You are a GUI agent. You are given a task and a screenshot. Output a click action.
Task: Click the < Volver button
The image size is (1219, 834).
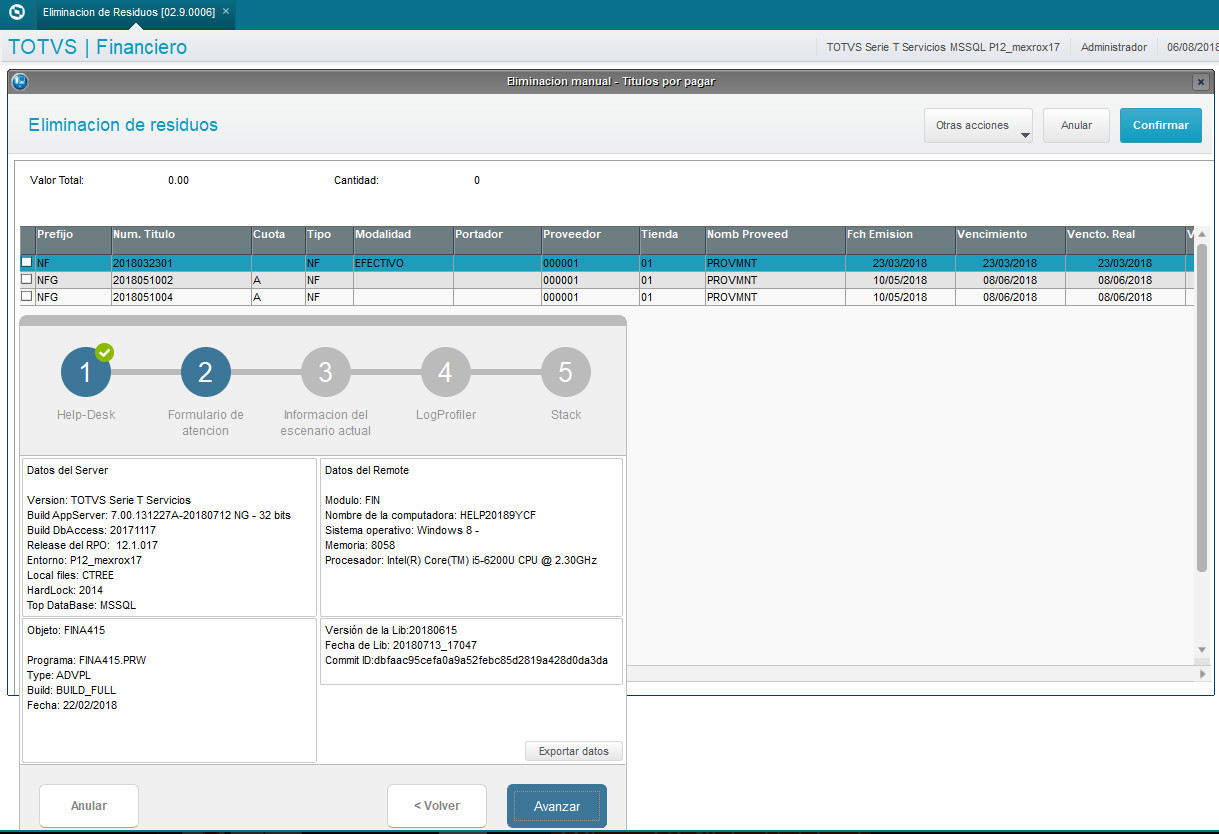(x=437, y=806)
